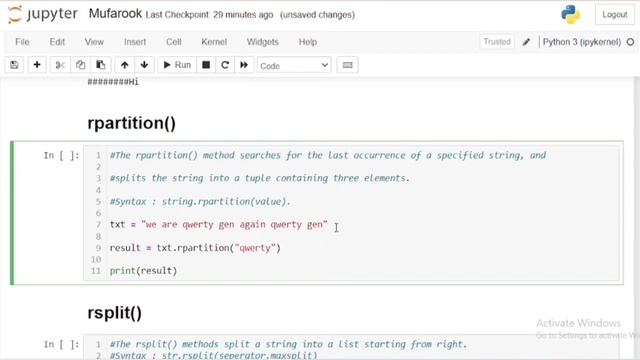
Task: Click the rpartition() heading
Action: tap(131, 123)
